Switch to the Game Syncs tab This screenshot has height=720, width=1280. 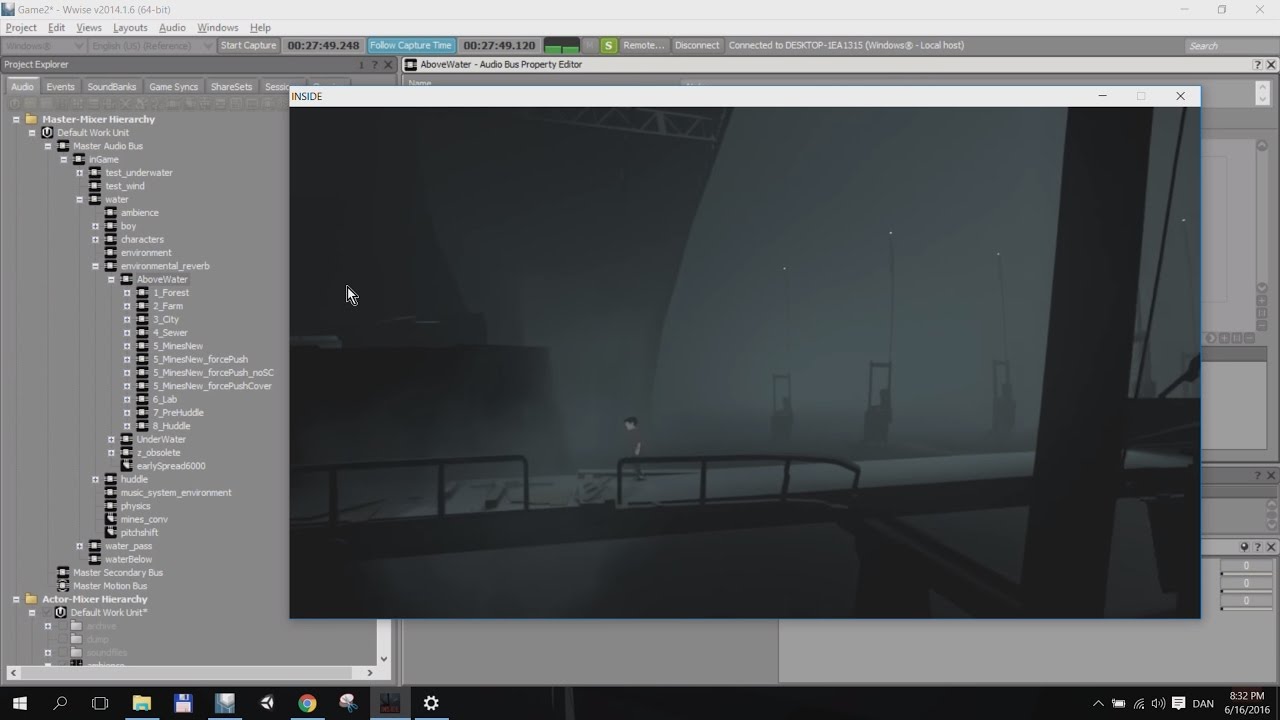[x=174, y=87]
